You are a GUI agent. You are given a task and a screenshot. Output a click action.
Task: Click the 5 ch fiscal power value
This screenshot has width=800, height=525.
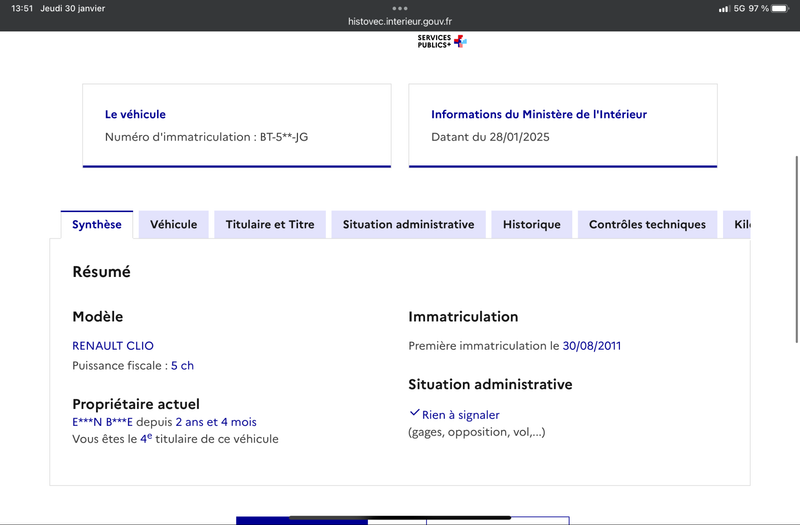coord(182,366)
